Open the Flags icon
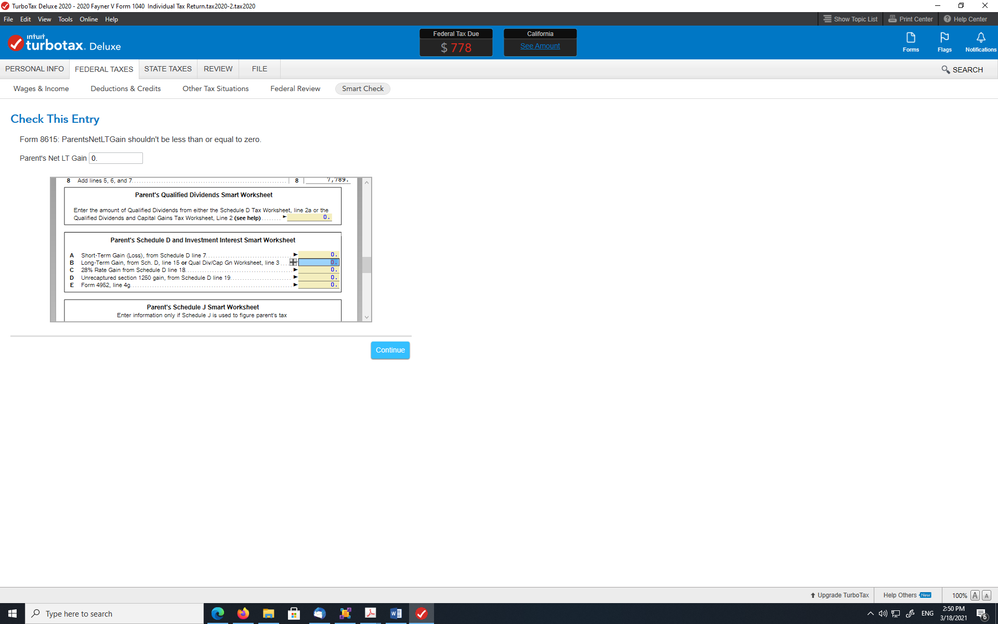Screen dimensions: 998x624 pos(944,40)
